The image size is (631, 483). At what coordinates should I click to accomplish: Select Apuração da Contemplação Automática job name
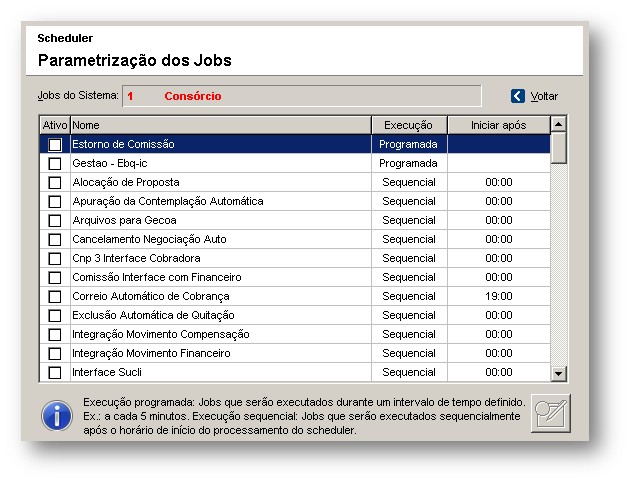(168, 201)
